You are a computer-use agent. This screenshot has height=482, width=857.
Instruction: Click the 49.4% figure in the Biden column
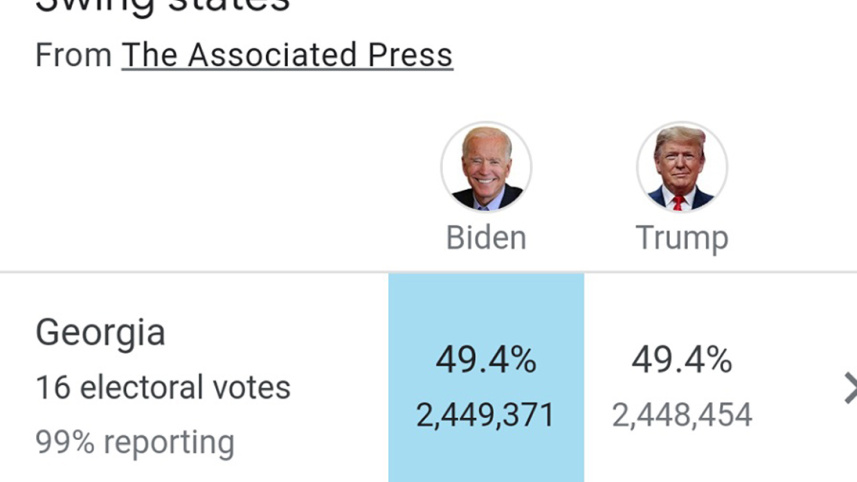486,360
